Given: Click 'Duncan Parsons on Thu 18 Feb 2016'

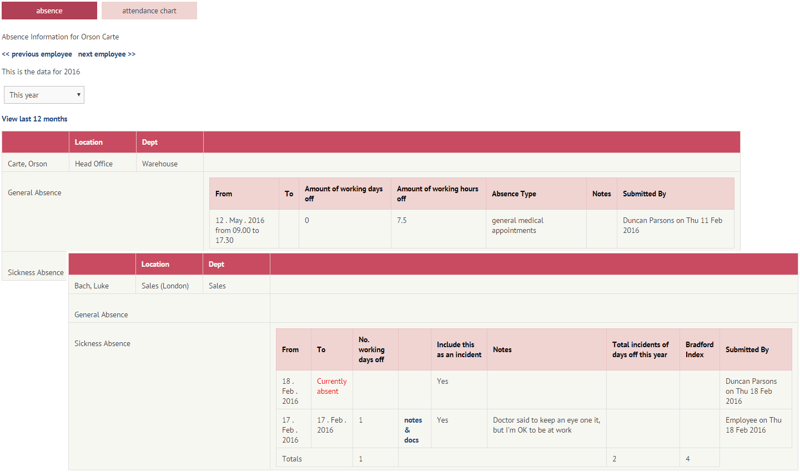Looking at the screenshot, I should [x=751, y=391].
